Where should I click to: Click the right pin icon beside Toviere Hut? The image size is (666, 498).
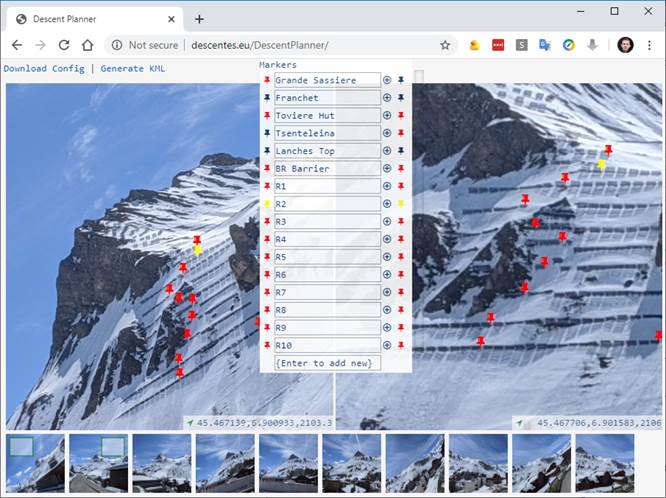click(401, 116)
